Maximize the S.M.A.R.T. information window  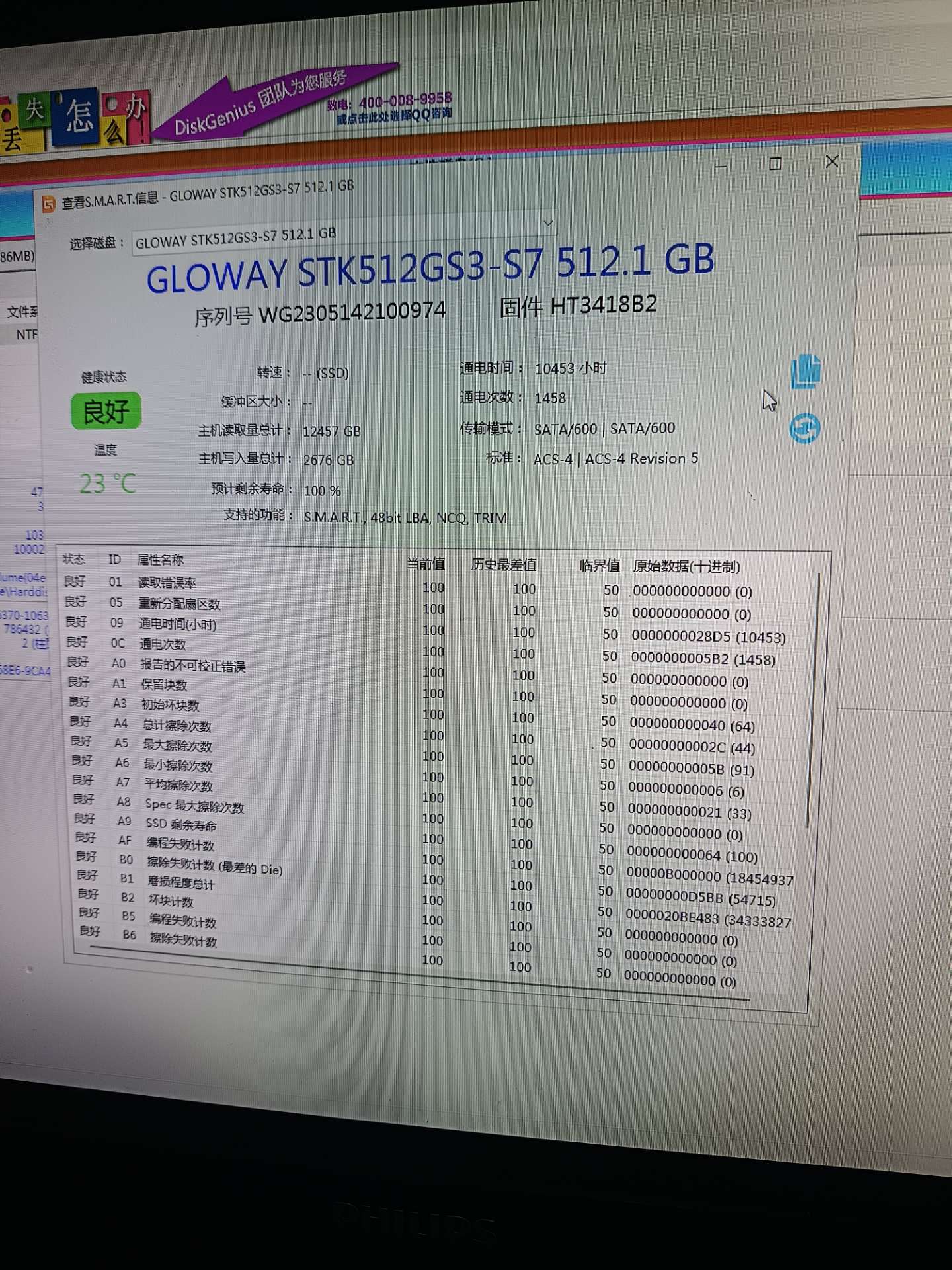775,164
